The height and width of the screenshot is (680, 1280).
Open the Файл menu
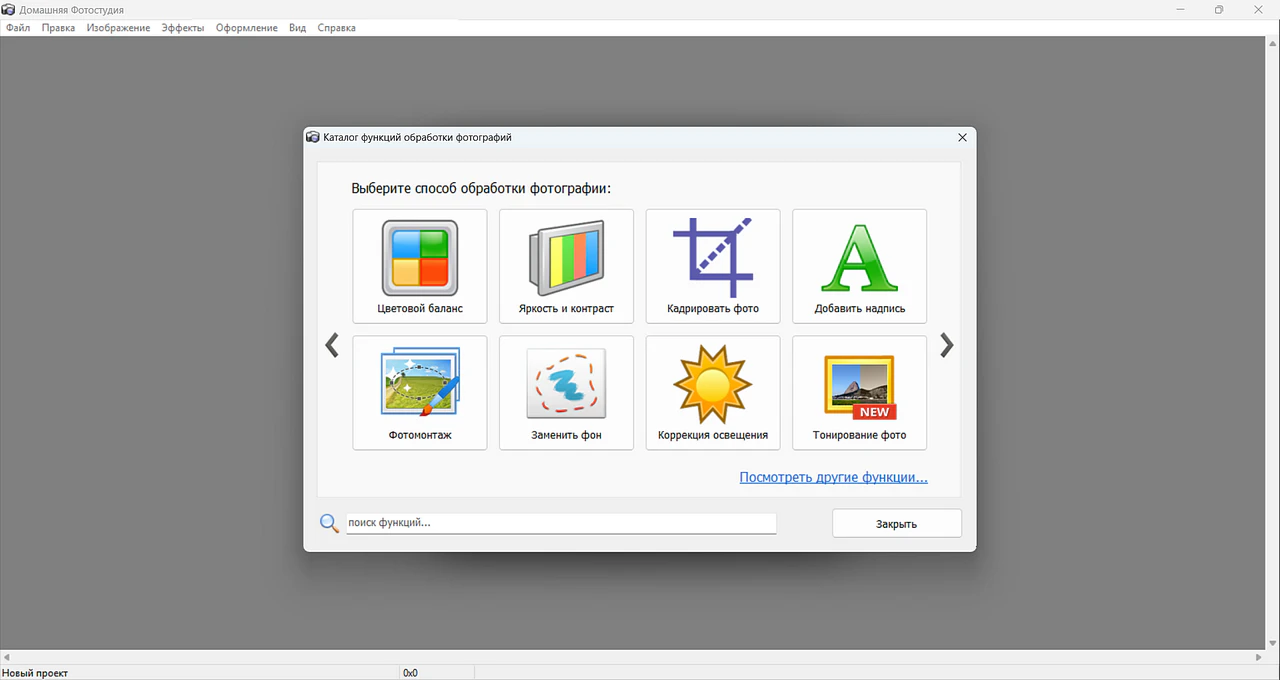pyautogui.click(x=18, y=28)
